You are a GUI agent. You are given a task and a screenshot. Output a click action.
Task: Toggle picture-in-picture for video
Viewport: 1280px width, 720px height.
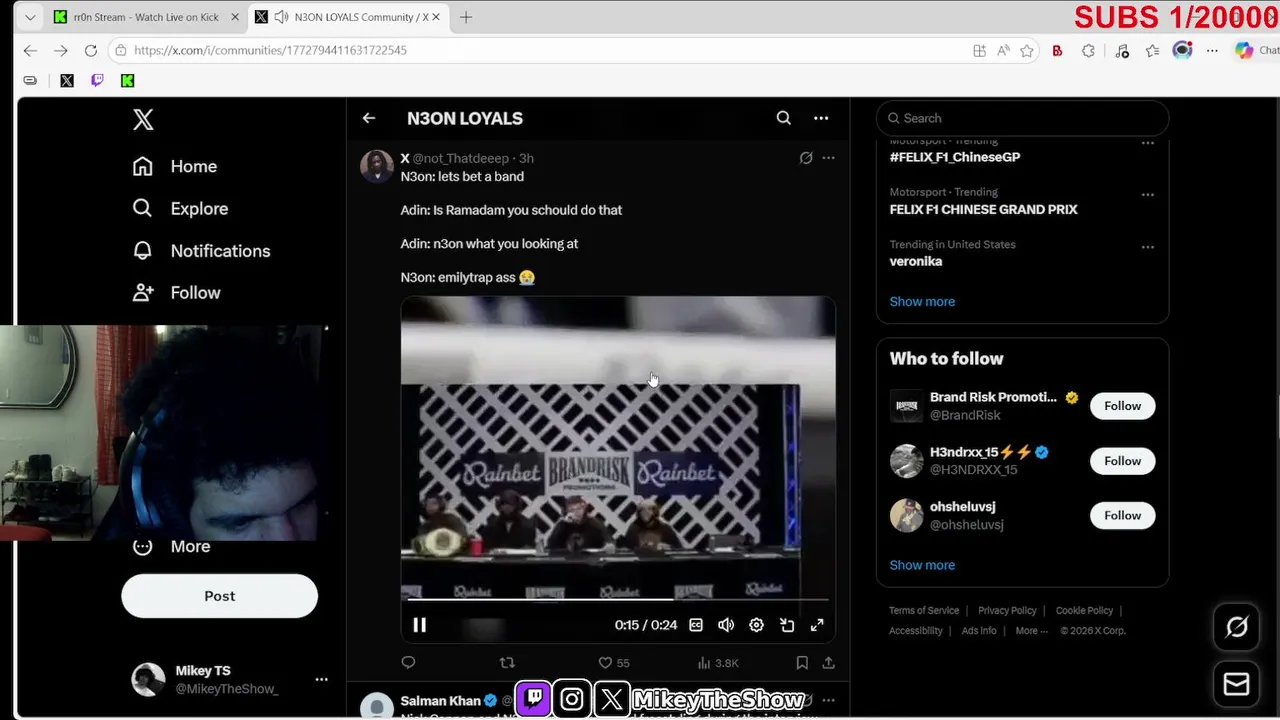click(x=787, y=625)
